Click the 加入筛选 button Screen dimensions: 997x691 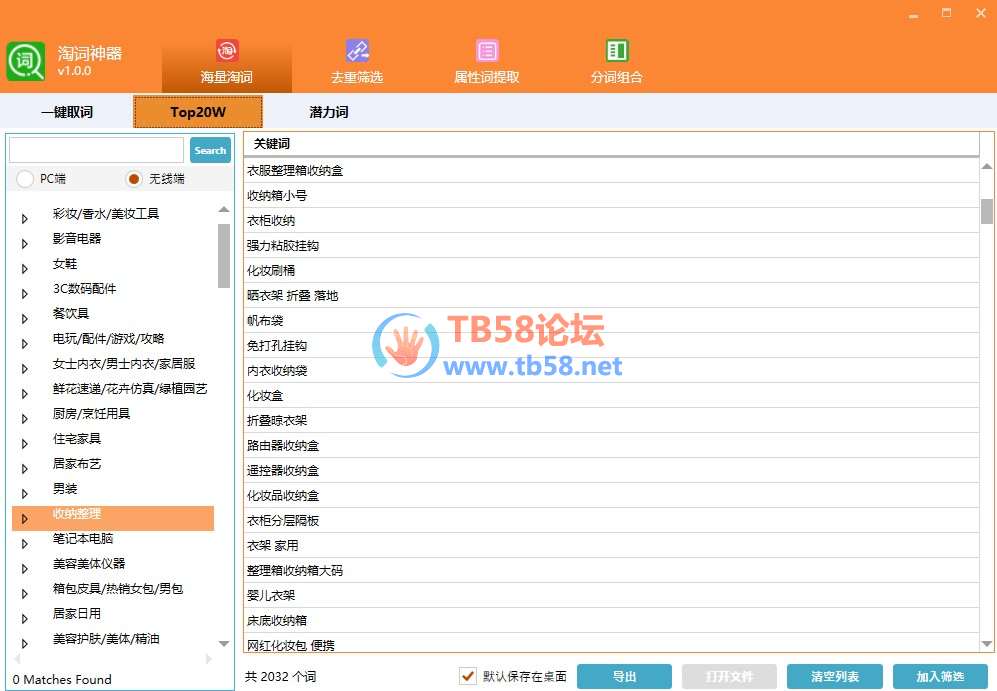[940, 677]
